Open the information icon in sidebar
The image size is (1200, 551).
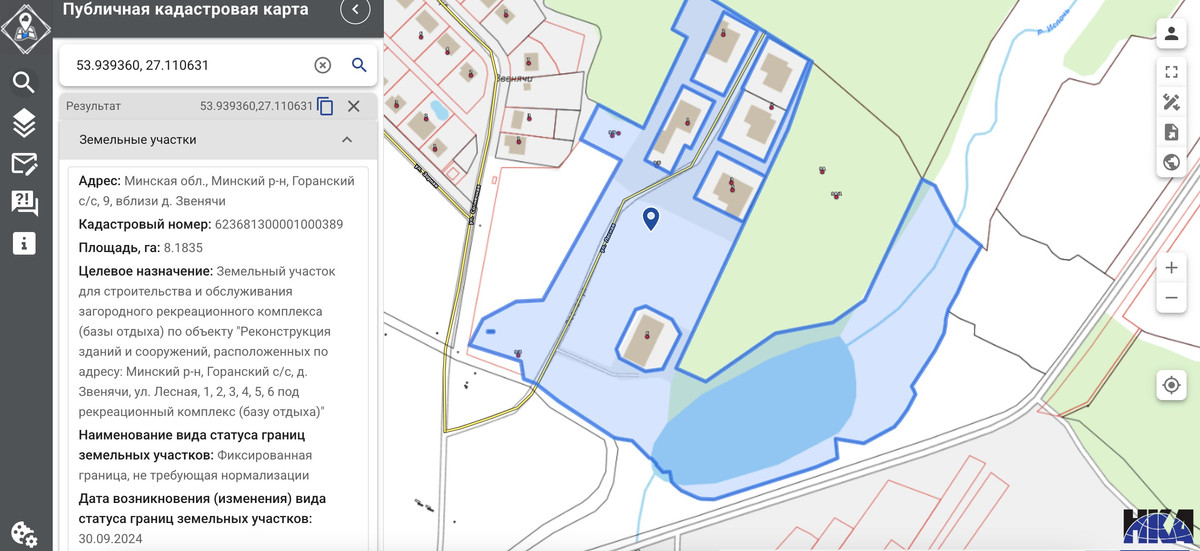[x=24, y=243]
